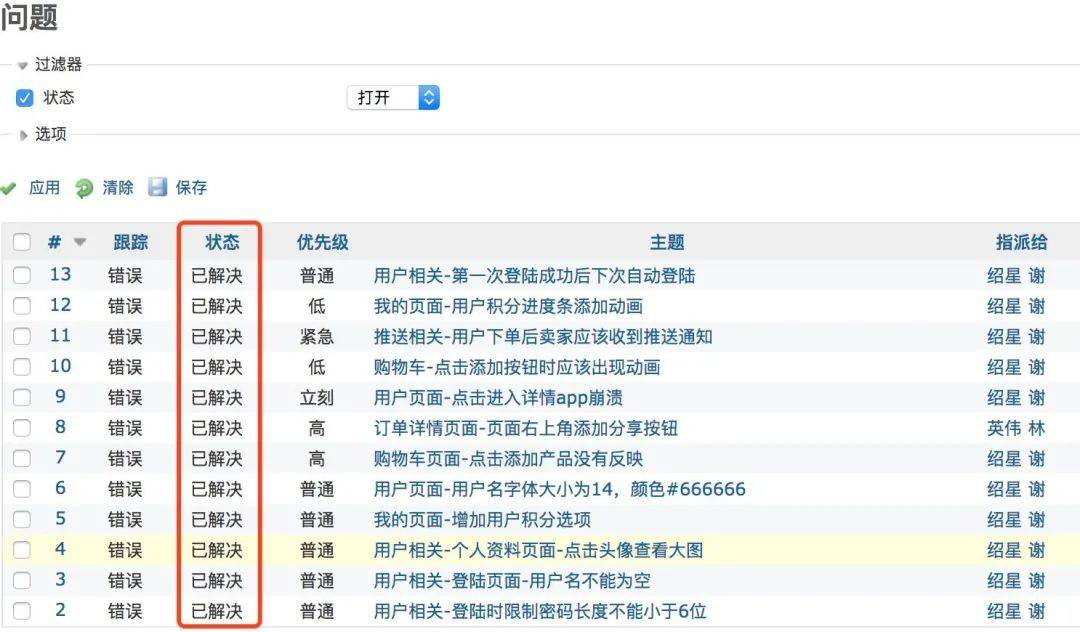Viewport: 1080px width, 632px height.
Task: Check the box for issue 13
Action: pos(22,275)
